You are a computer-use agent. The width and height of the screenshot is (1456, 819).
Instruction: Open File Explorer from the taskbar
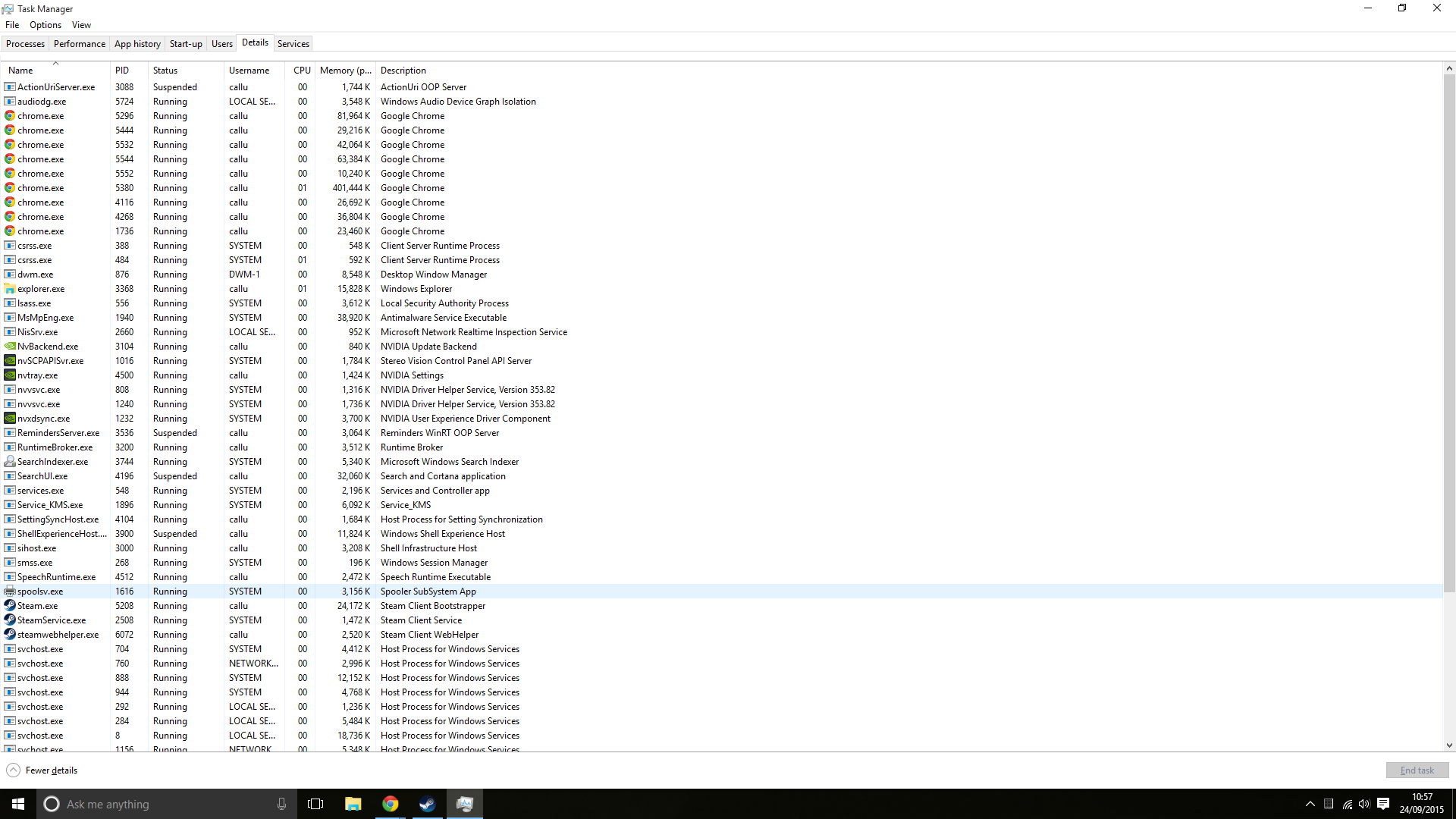point(353,804)
